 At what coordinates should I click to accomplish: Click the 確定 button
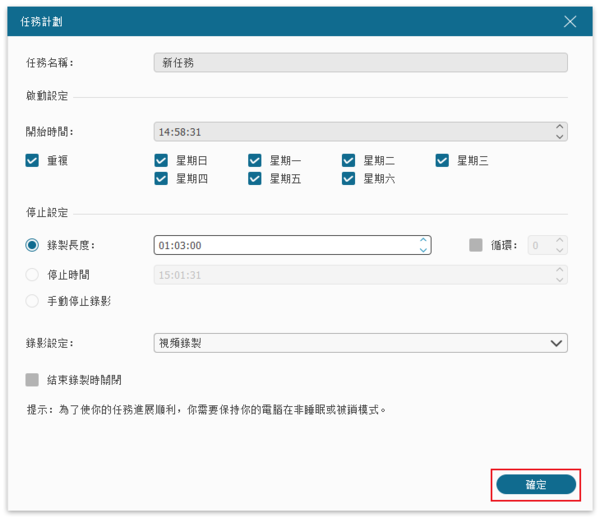coord(536,484)
